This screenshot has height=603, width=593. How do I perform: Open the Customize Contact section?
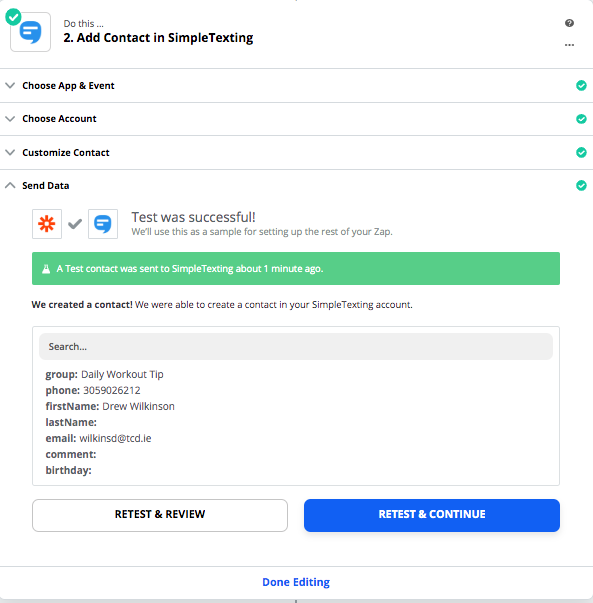point(296,152)
